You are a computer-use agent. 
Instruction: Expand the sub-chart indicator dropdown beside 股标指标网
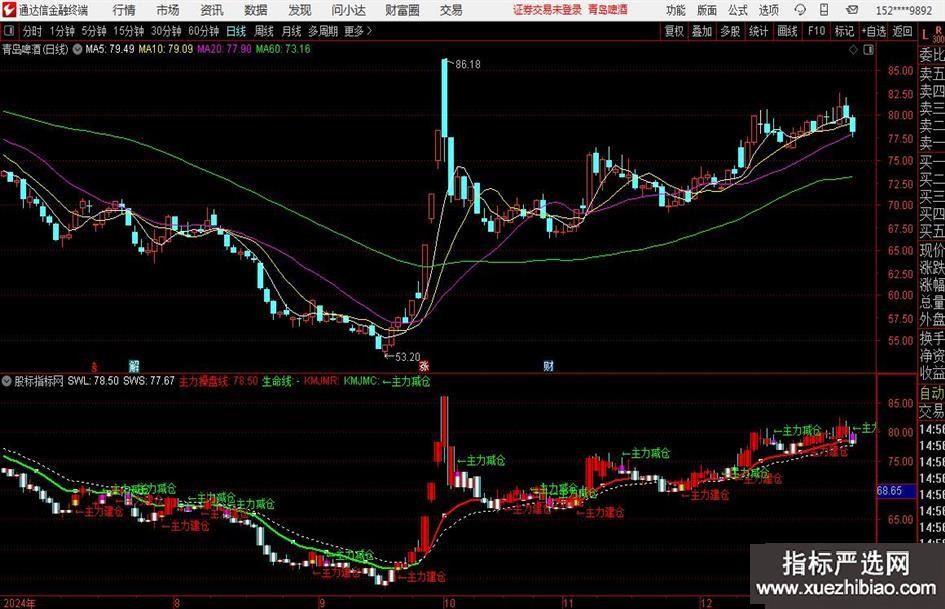coord(7,381)
